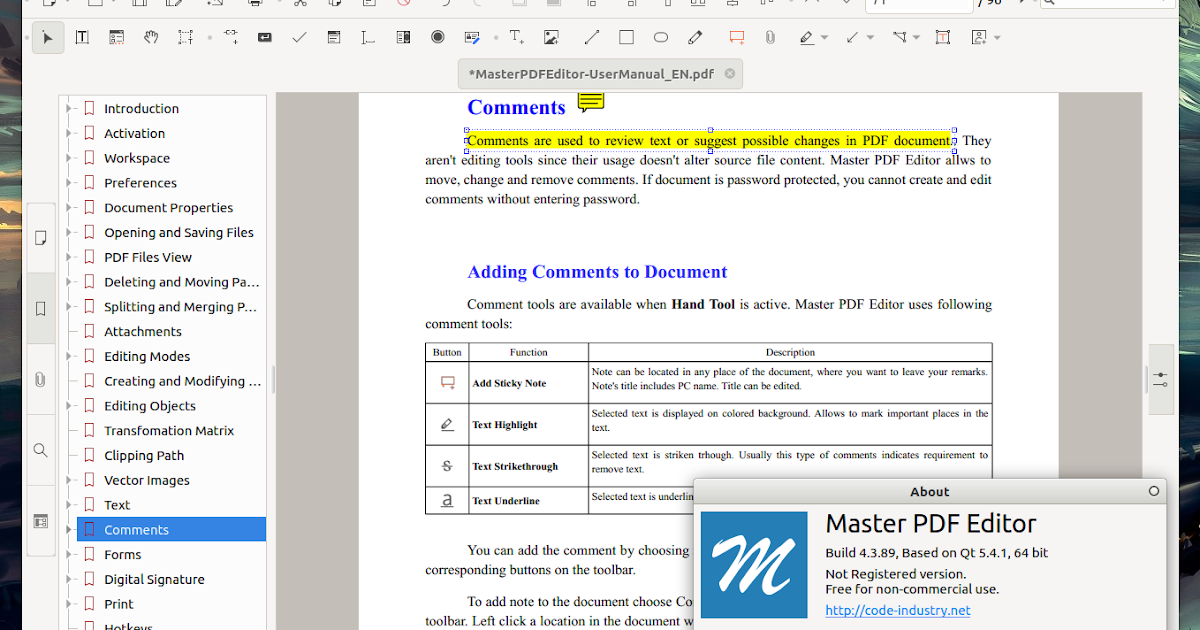This screenshot has width=1200, height=630.
Task: Click the Master PDF Editor logo in About
Action: point(754,565)
